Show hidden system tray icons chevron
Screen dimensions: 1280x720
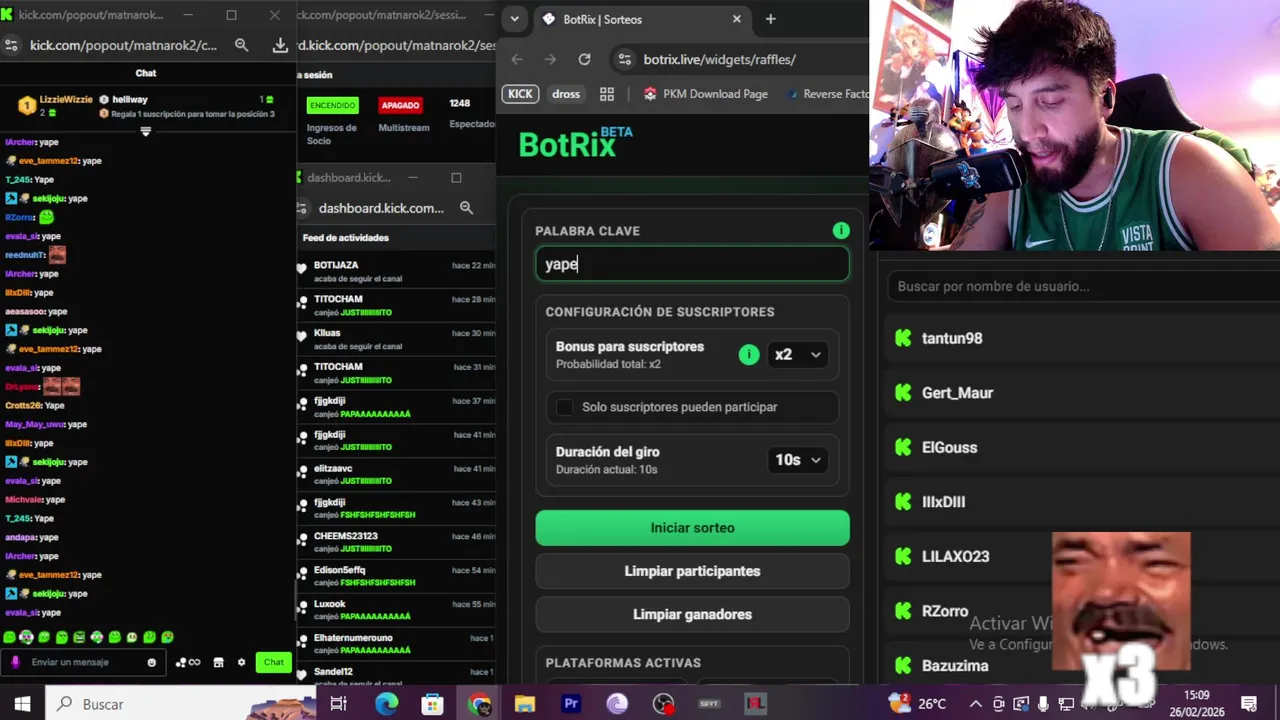click(976, 704)
